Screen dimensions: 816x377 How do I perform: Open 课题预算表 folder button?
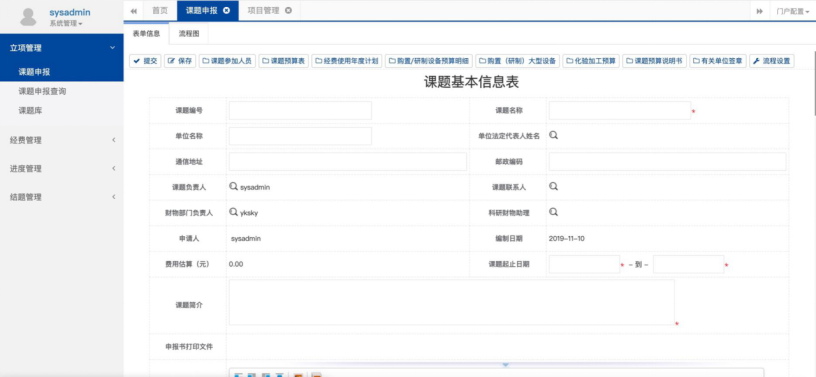[x=284, y=61]
